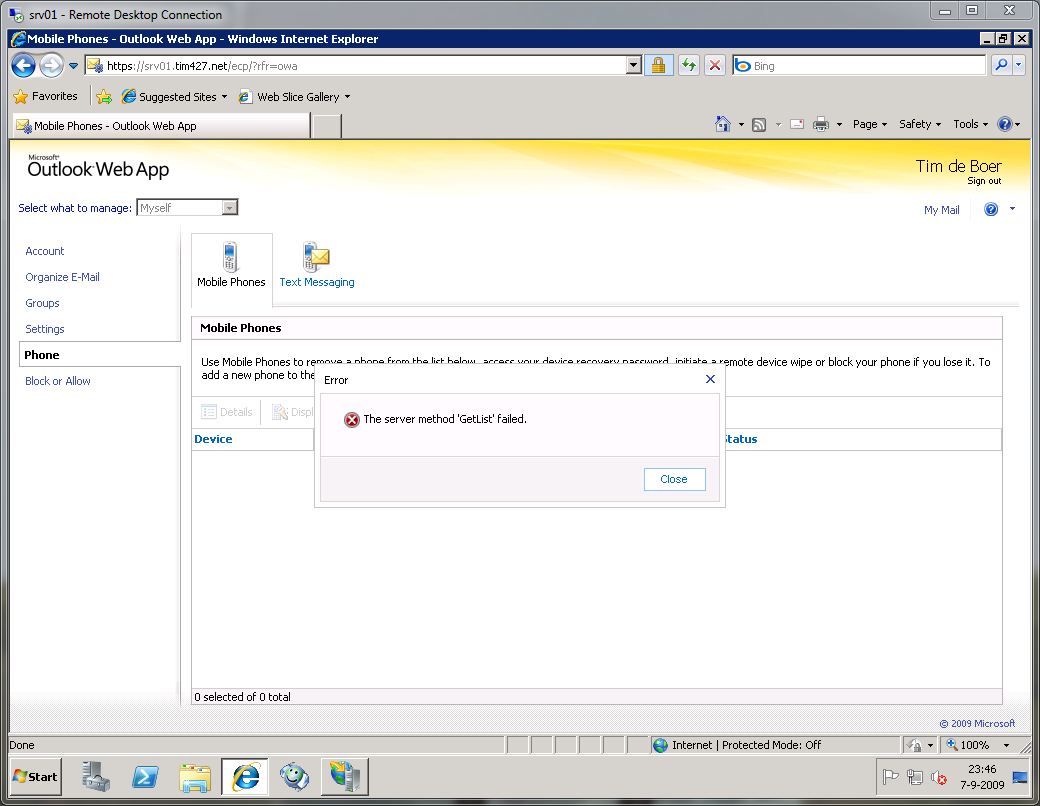Screen dimensions: 1040x806
Task: Expand the address bar history dropdown
Action: click(x=634, y=66)
